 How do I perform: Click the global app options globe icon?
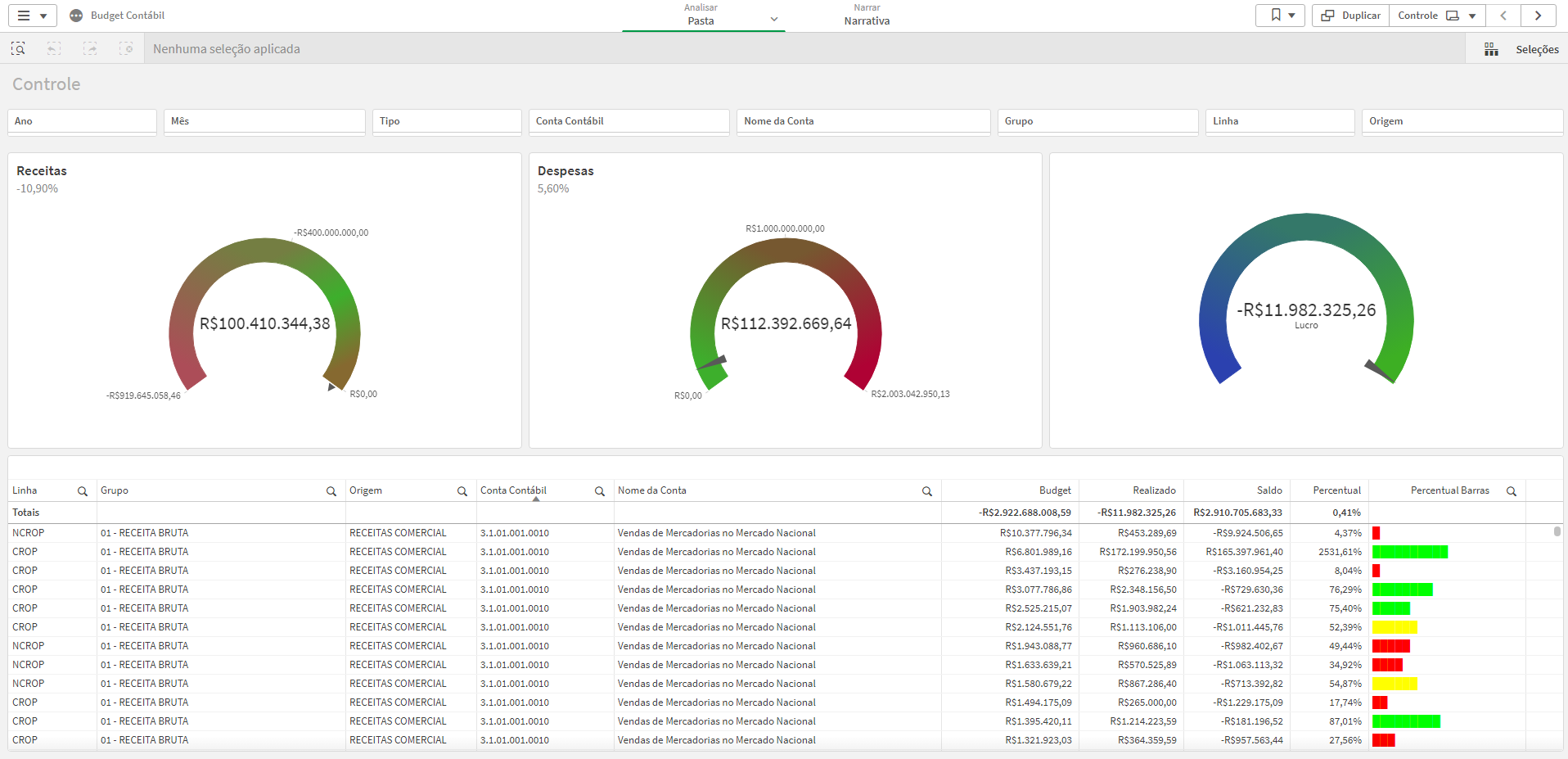coord(76,15)
